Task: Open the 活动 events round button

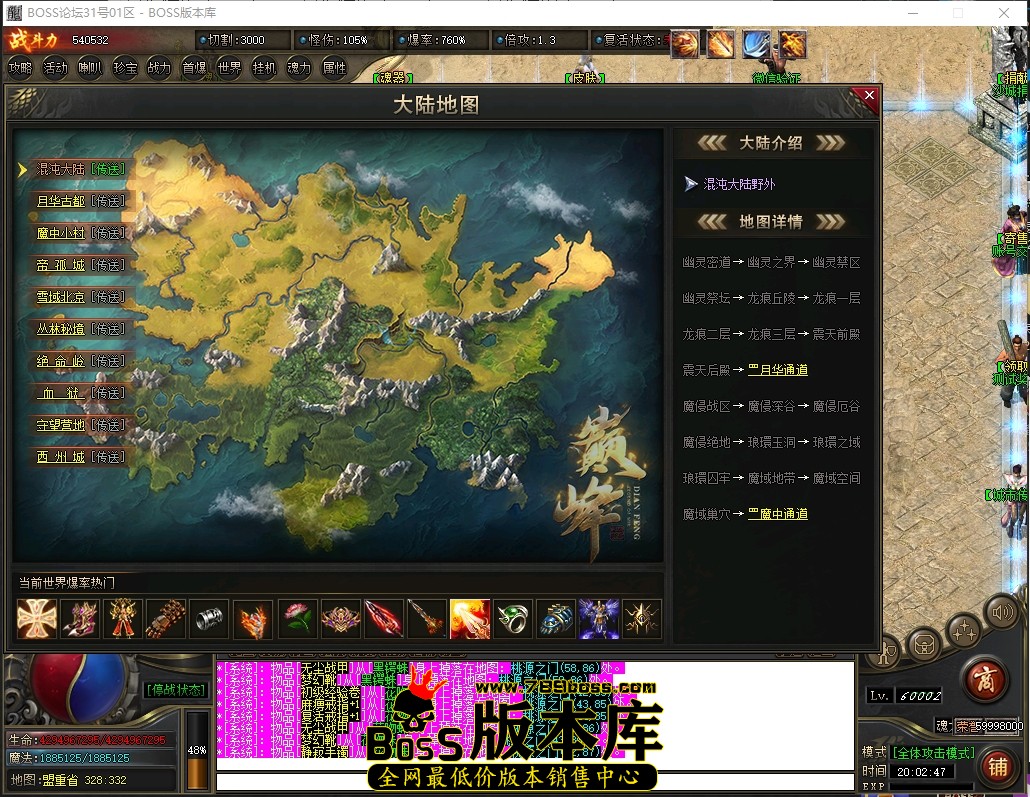Action: click(55, 68)
